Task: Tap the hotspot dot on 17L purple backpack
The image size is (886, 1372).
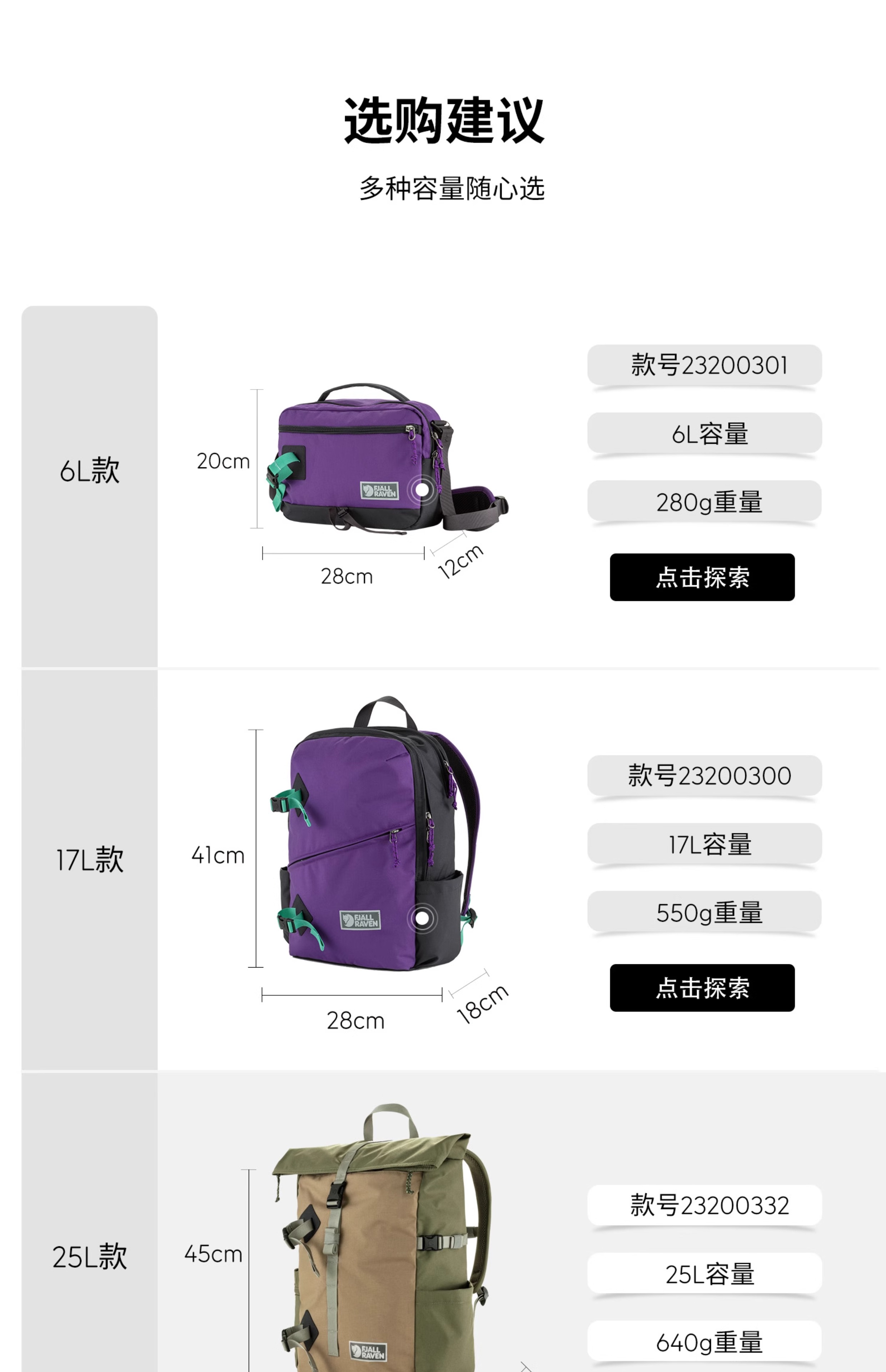Action: click(422, 918)
